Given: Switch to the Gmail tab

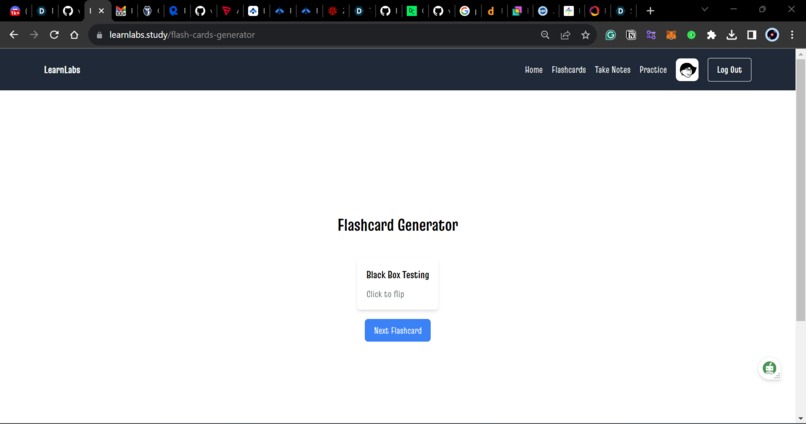Looking at the screenshot, I should [121, 11].
